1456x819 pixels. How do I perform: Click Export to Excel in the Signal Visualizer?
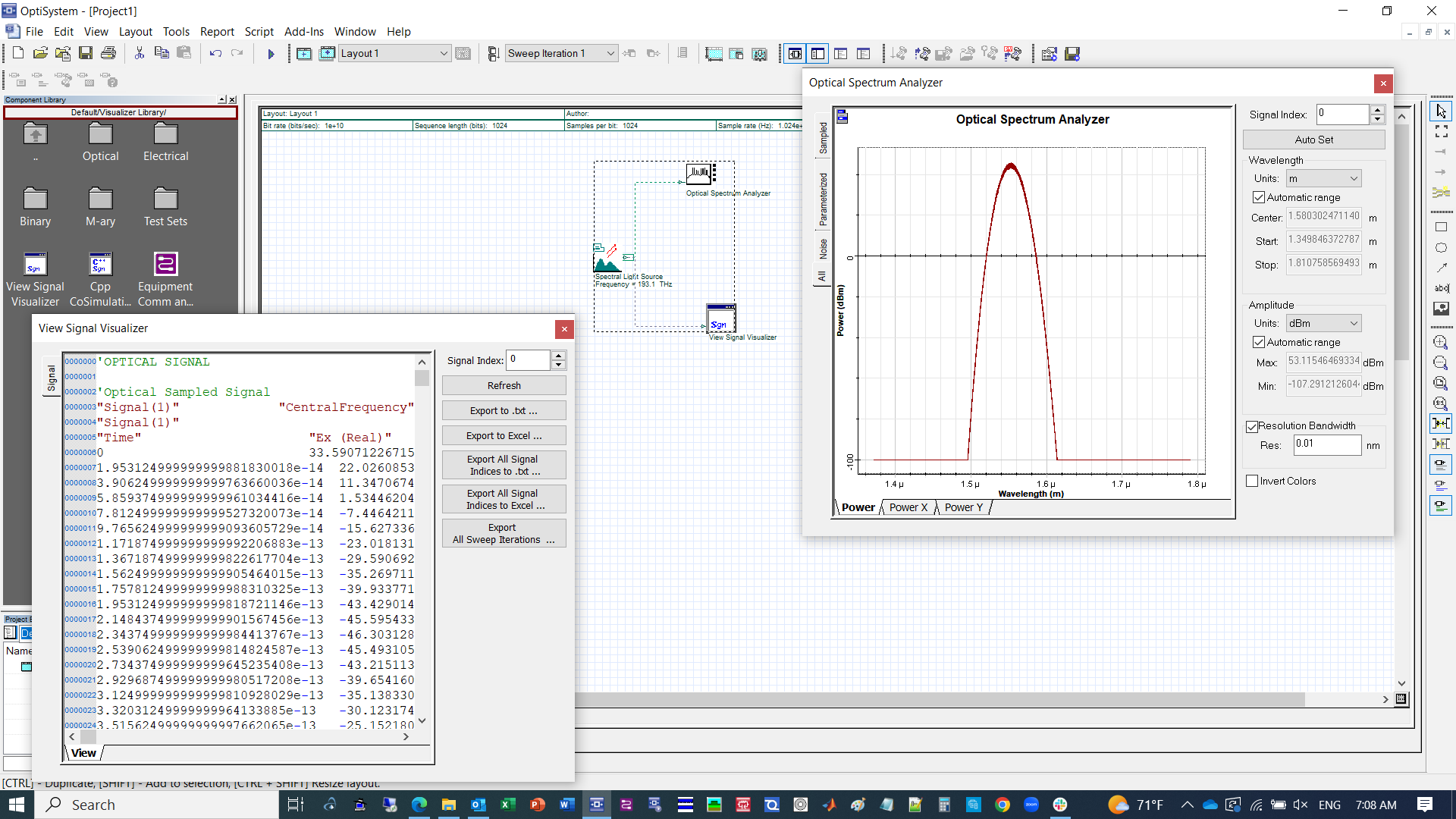pos(503,435)
